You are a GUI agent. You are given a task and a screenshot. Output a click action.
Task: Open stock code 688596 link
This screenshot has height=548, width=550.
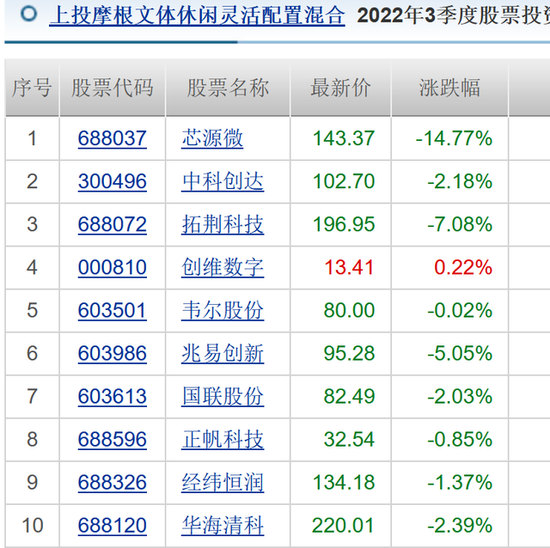(112, 440)
